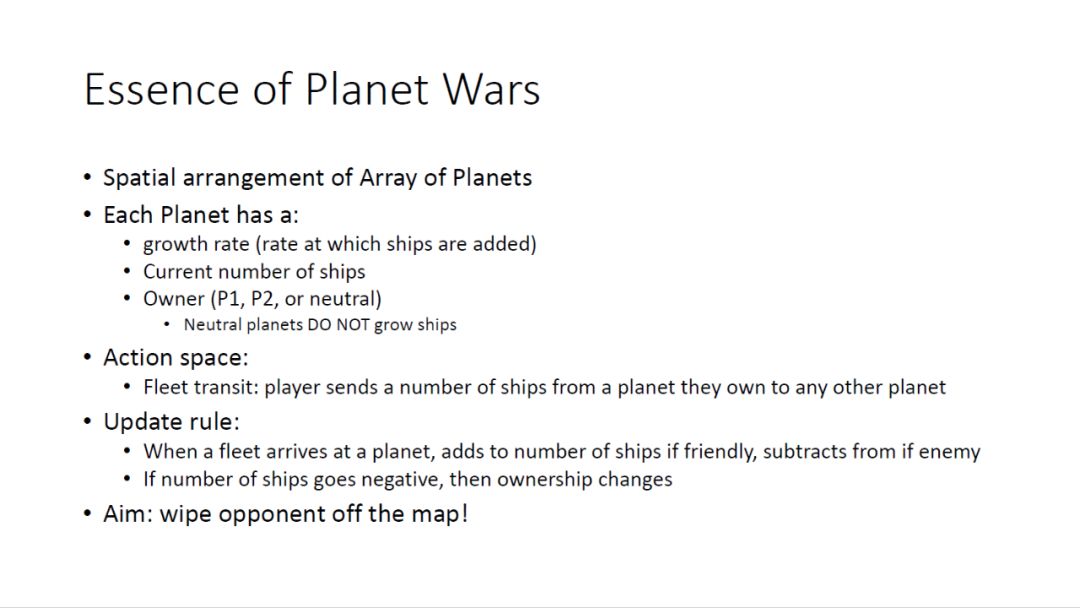This screenshot has height=608, width=1080.
Task: Select the "Update rule:" bullet heading
Action: (172, 421)
